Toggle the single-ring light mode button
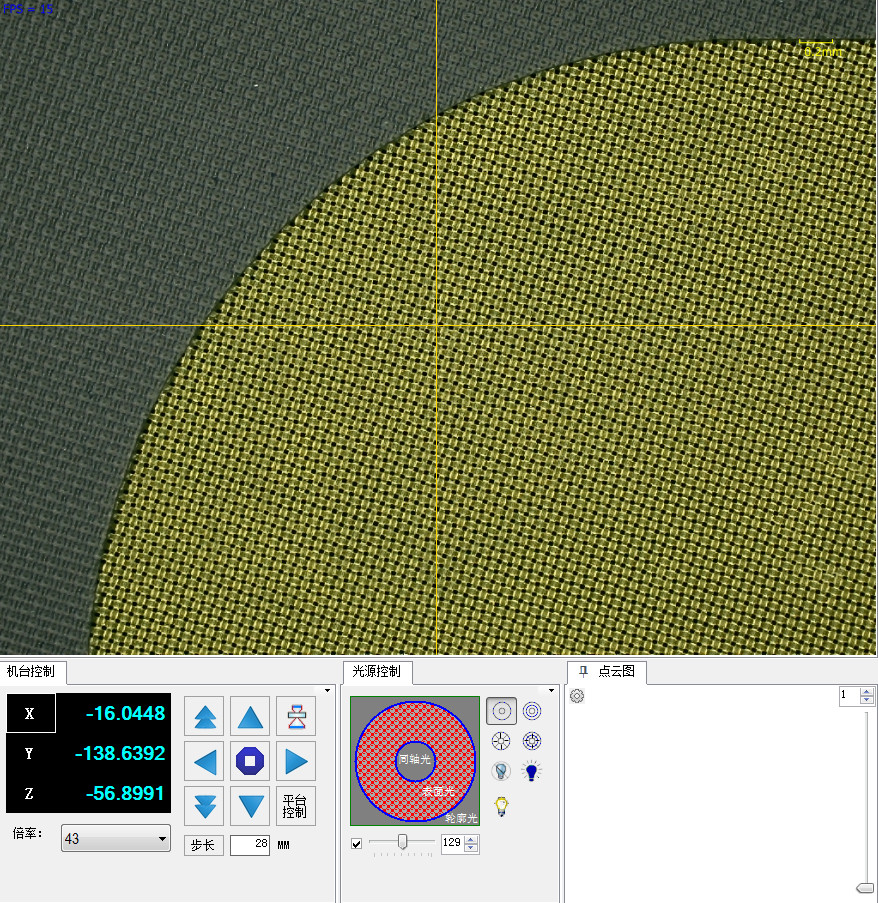 [x=502, y=711]
